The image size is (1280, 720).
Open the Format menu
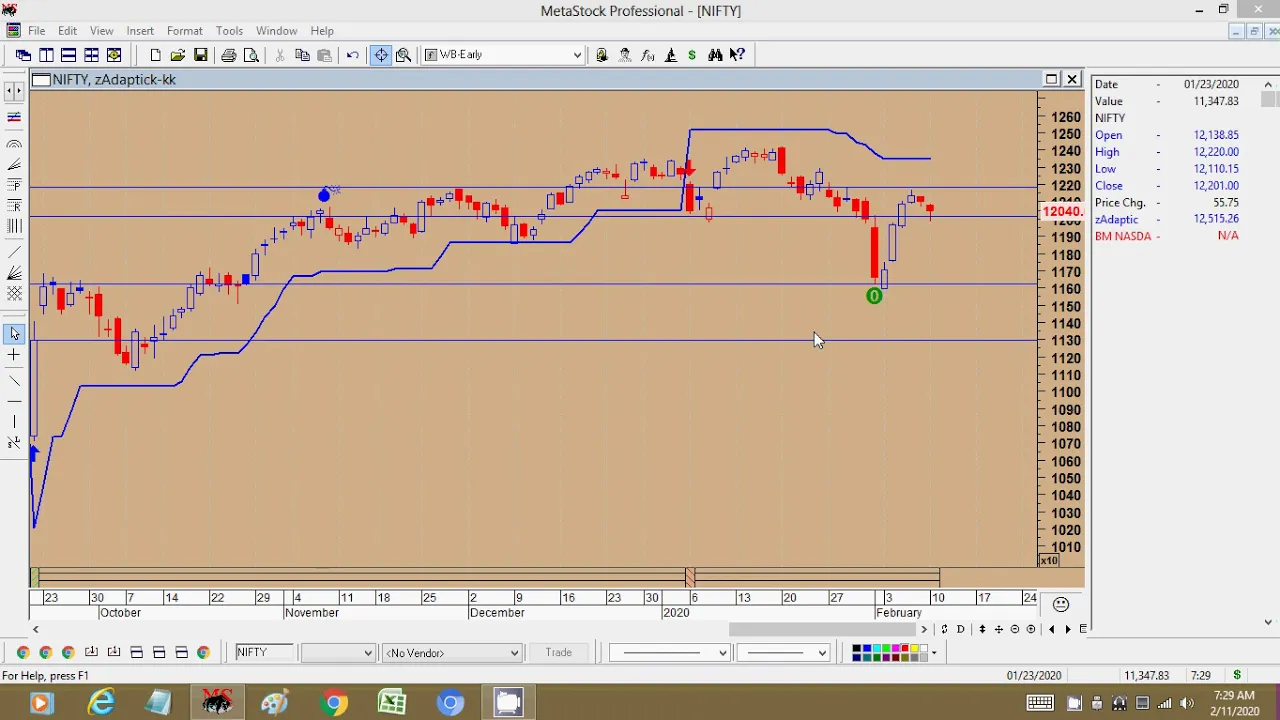[x=185, y=31]
